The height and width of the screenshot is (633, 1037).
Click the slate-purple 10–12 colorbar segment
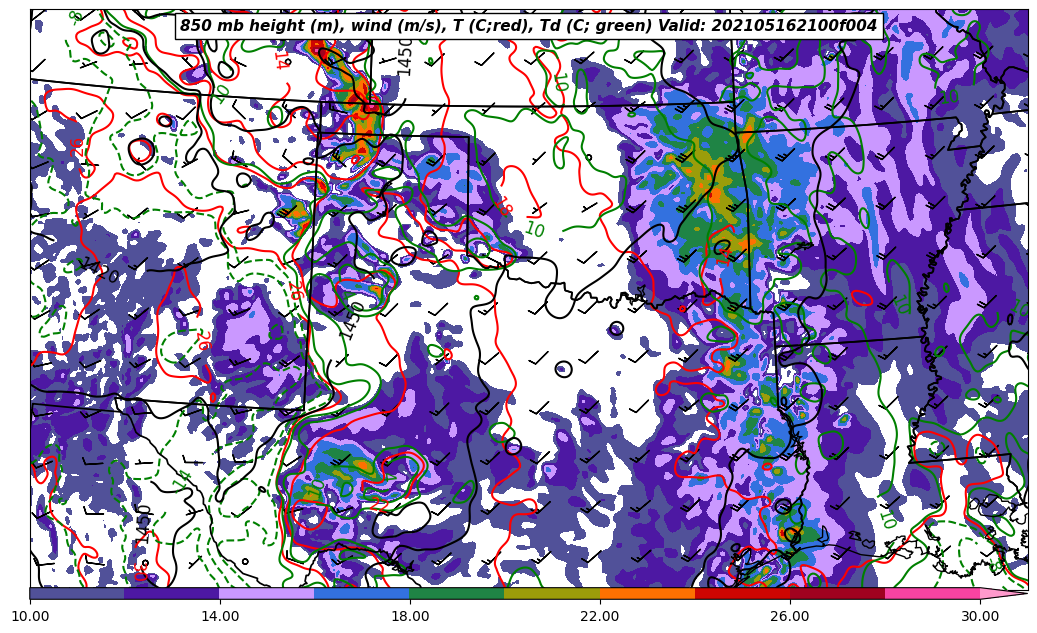click(77, 593)
